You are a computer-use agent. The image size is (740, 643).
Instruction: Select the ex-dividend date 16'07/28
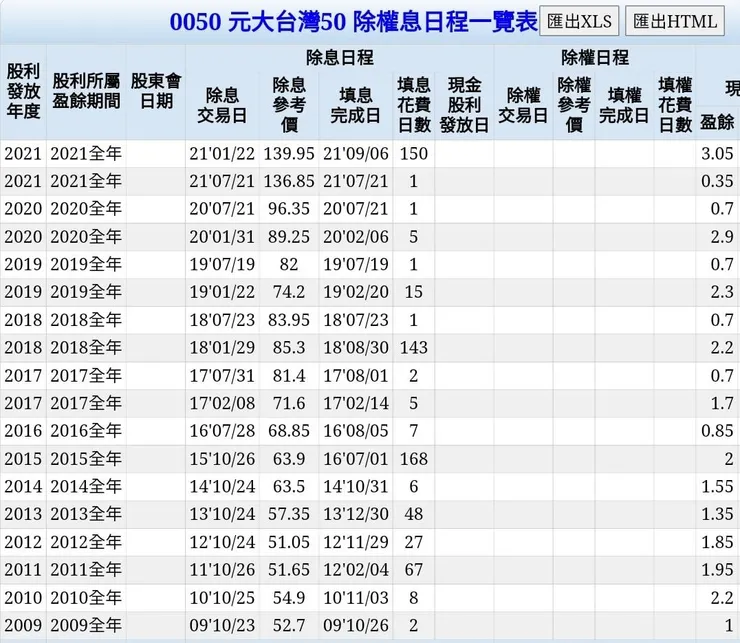pyautogui.click(x=222, y=431)
